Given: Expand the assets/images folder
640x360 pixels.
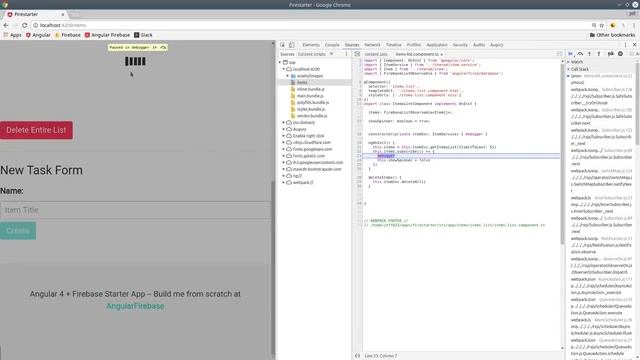Looking at the screenshot, I should pyautogui.click(x=288, y=76).
